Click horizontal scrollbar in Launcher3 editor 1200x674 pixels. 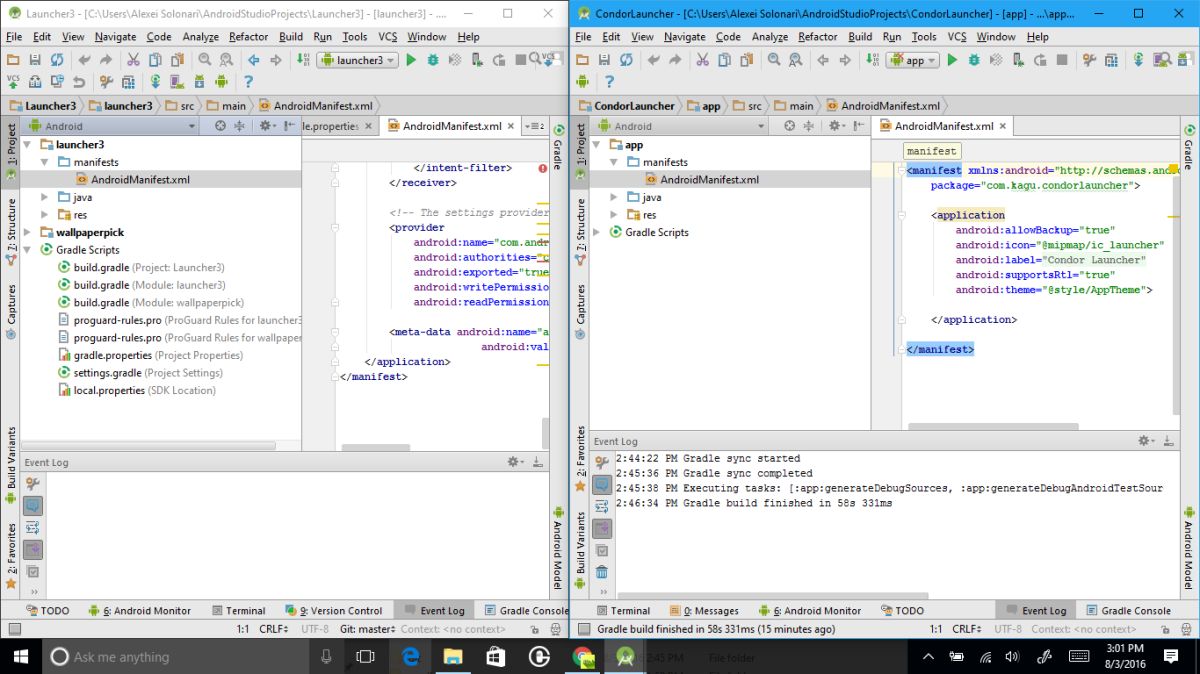(375, 447)
